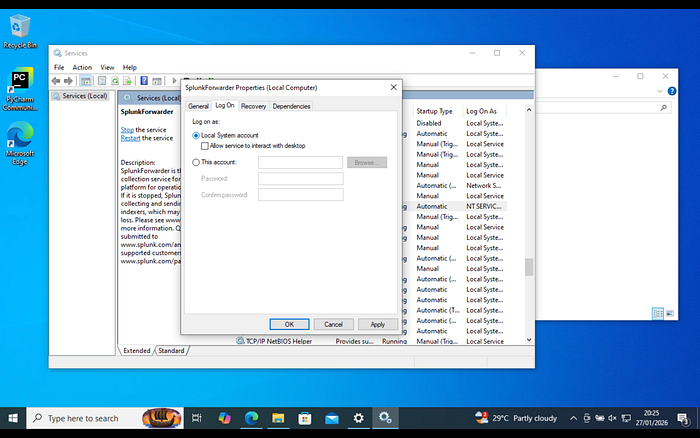The height and width of the screenshot is (438, 700).
Task: Open the Help menu in Services
Action: click(129, 67)
